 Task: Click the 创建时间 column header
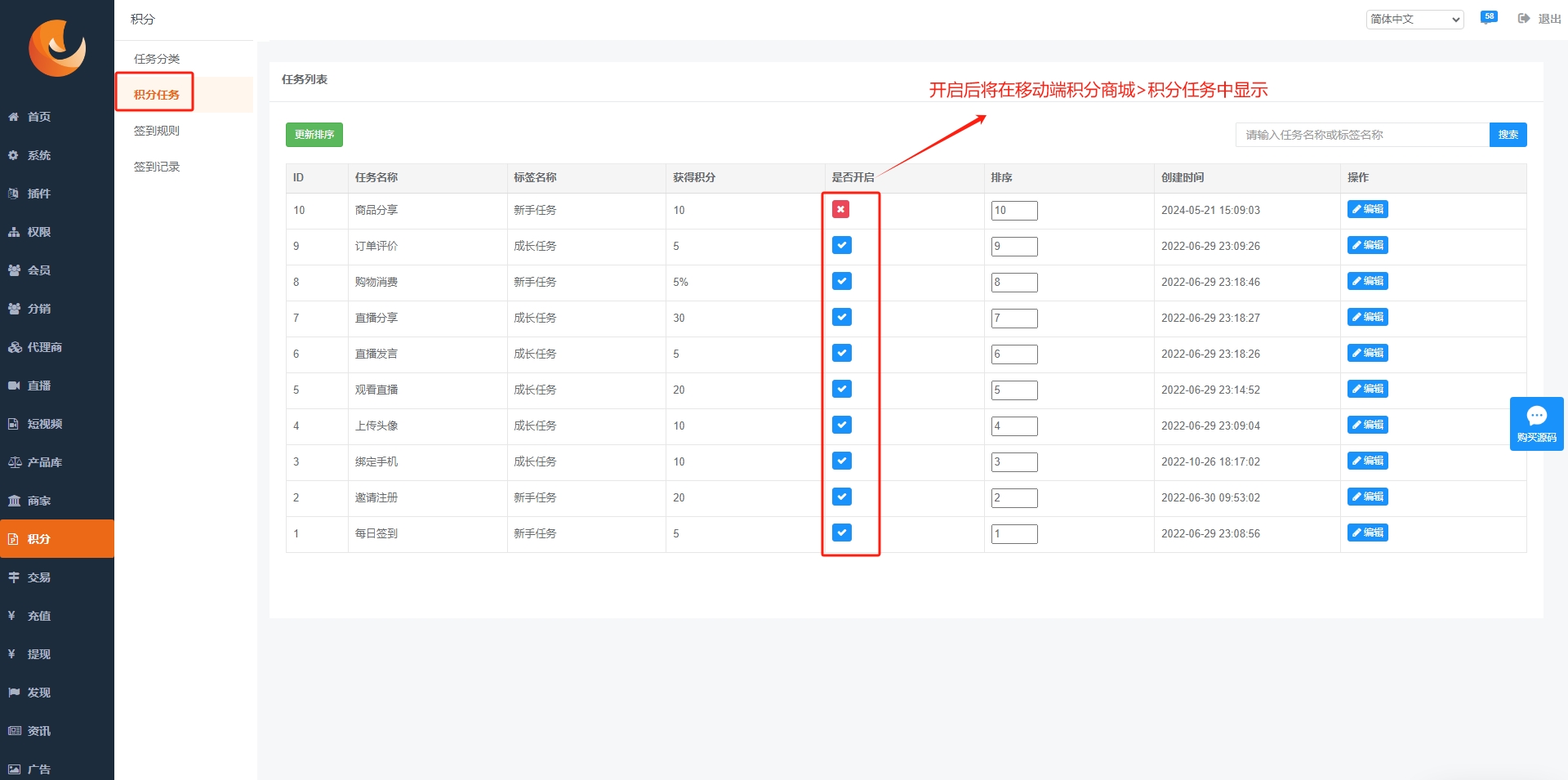(1183, 177)
